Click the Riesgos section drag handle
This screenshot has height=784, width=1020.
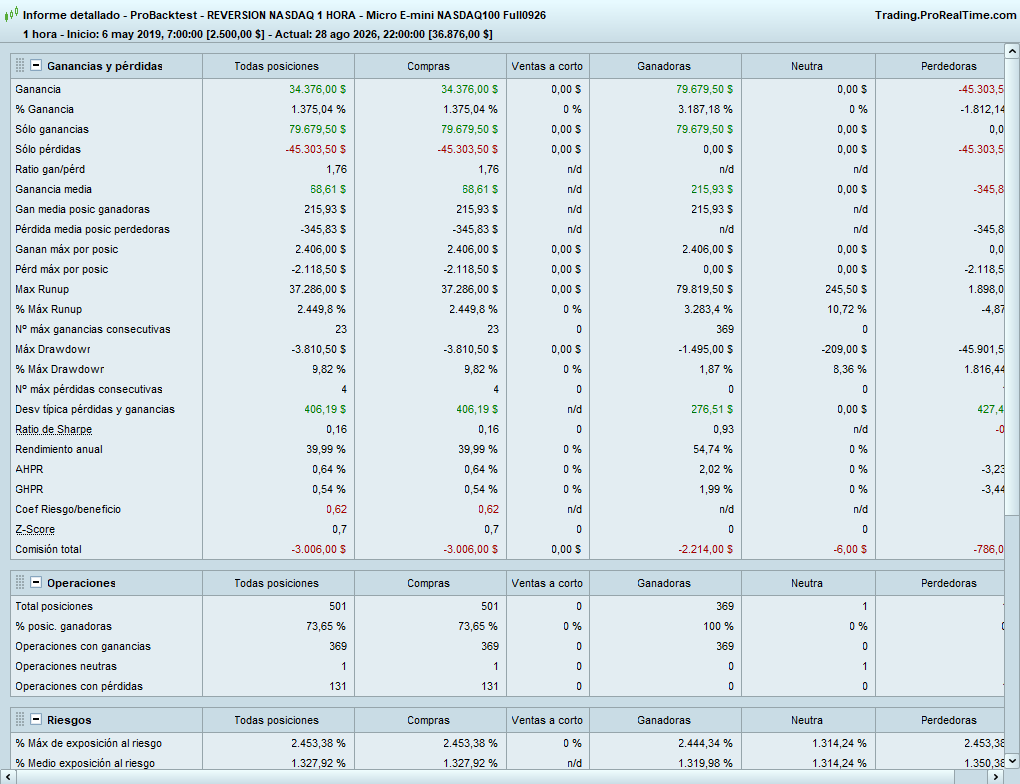coord(20,719)
